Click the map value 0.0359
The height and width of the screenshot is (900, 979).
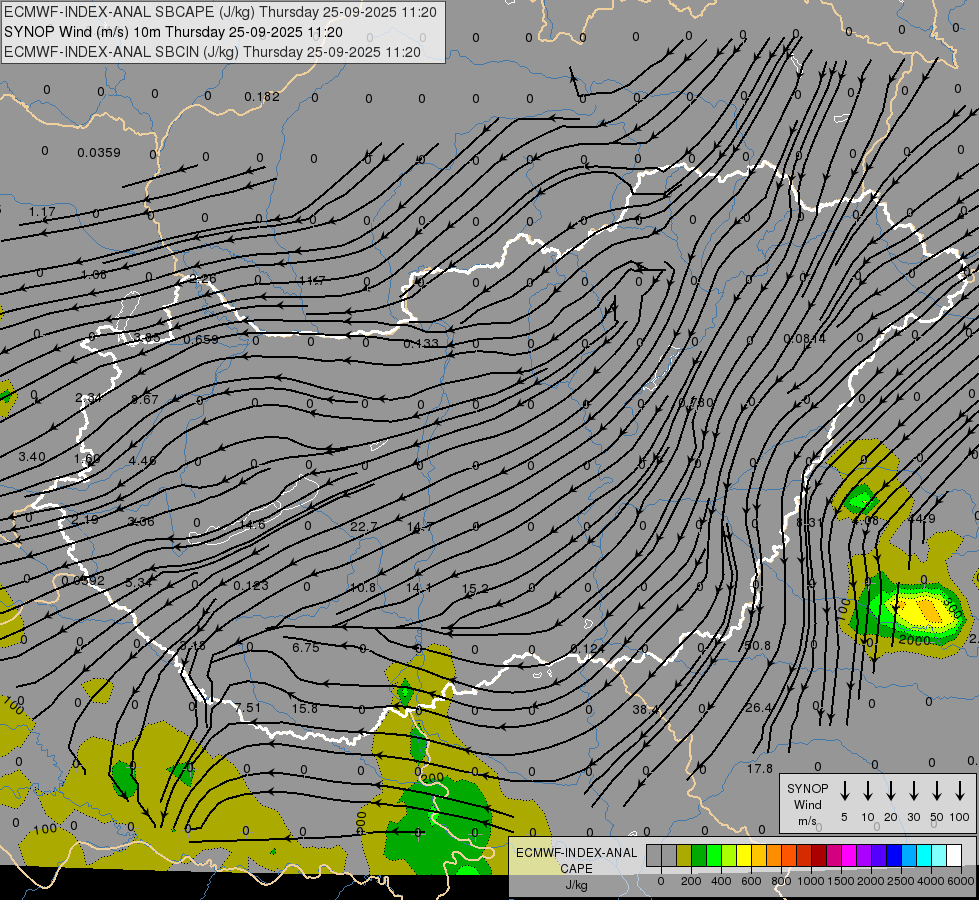point(99,153)
